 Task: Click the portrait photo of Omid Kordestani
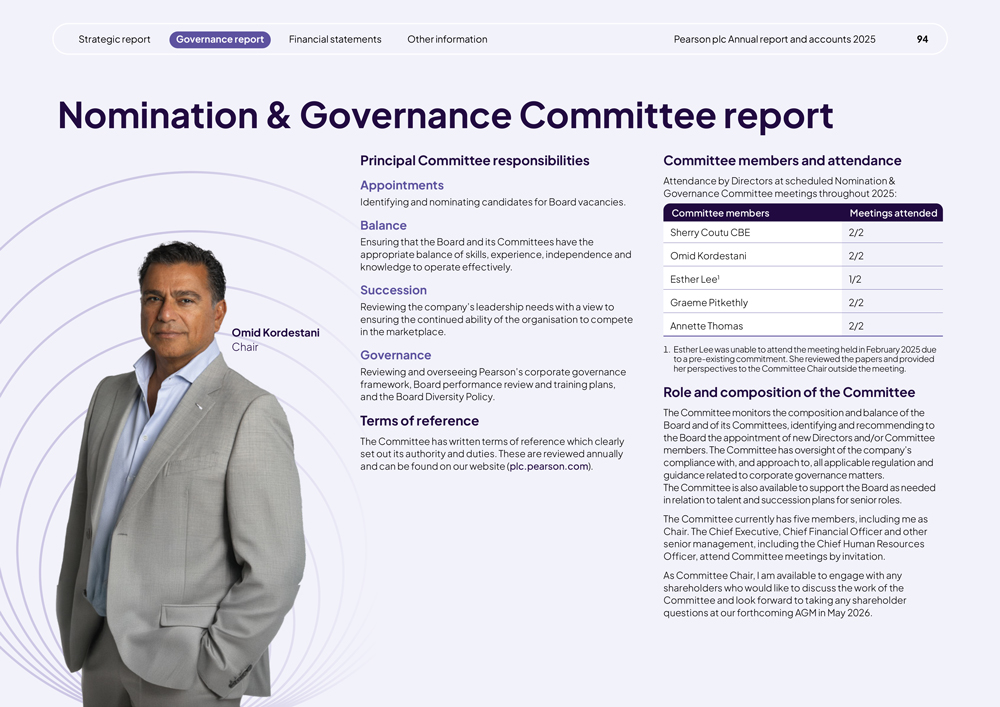coord(182,475)
